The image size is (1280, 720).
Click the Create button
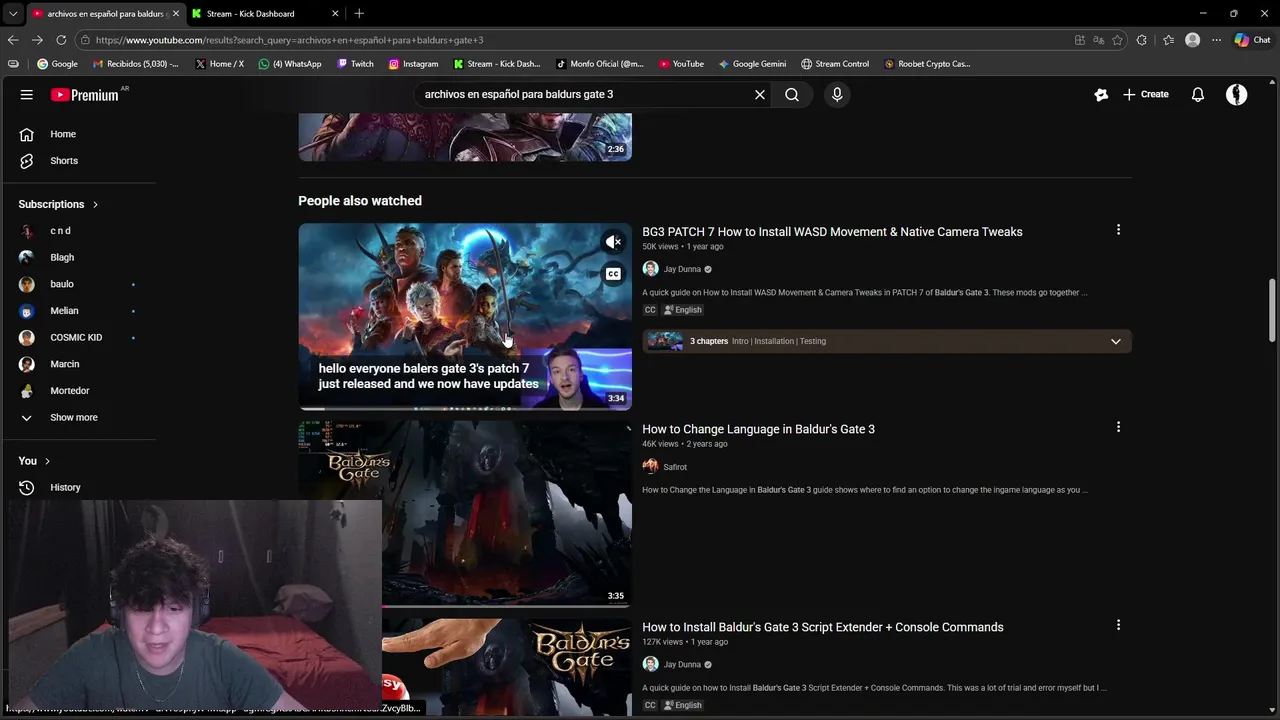pos(1145,94)
